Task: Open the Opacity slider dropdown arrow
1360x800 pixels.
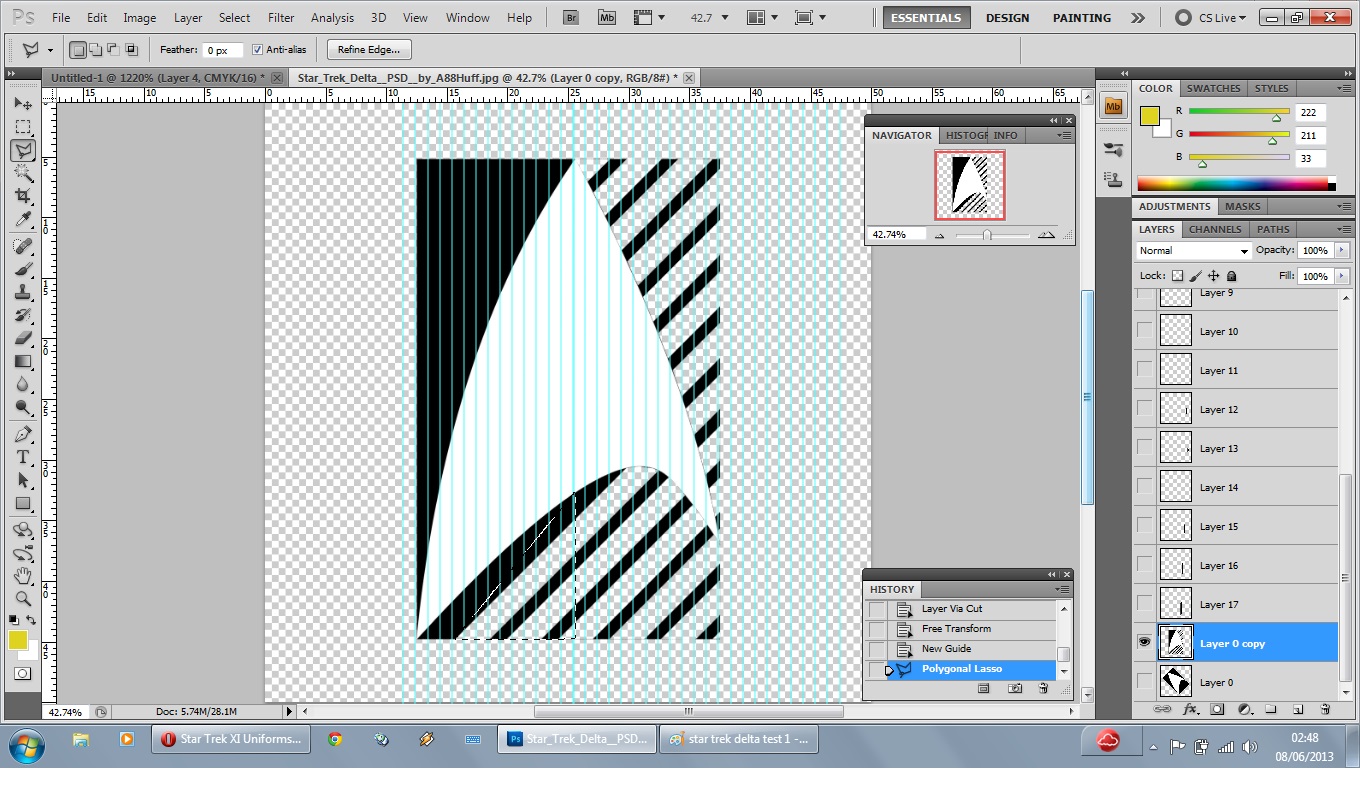Action: pyautogui.click(x=1341, y=251)
